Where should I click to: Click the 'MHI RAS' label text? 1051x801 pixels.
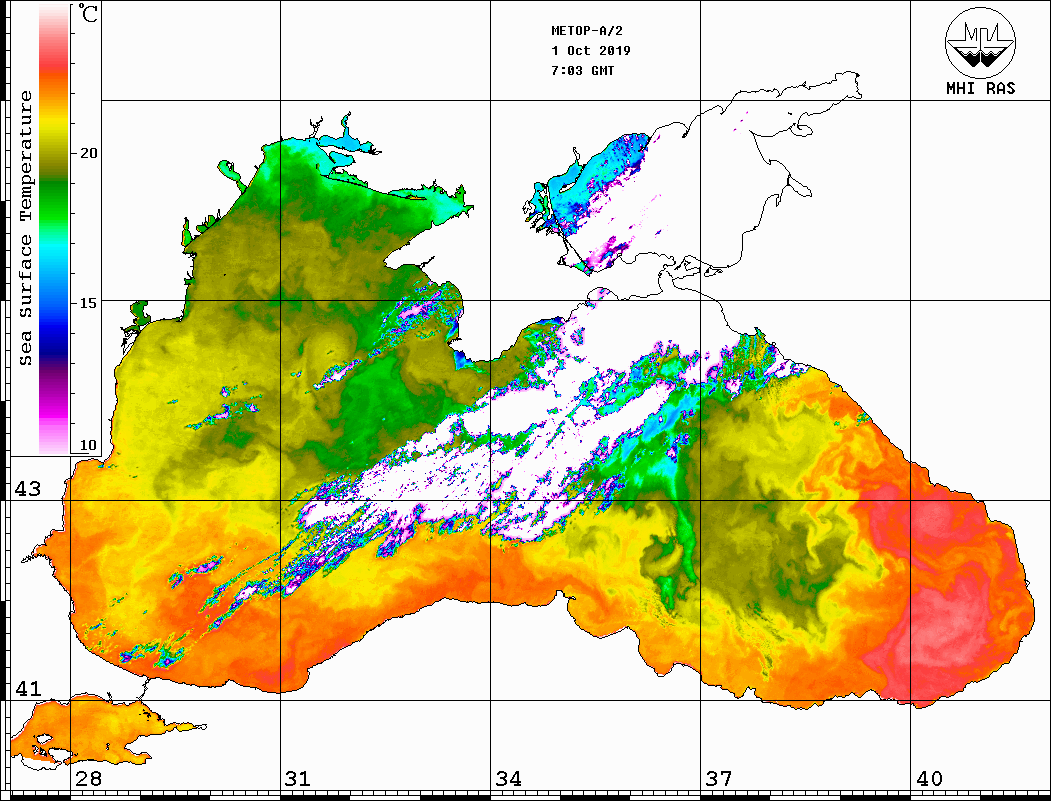[981, 88]
